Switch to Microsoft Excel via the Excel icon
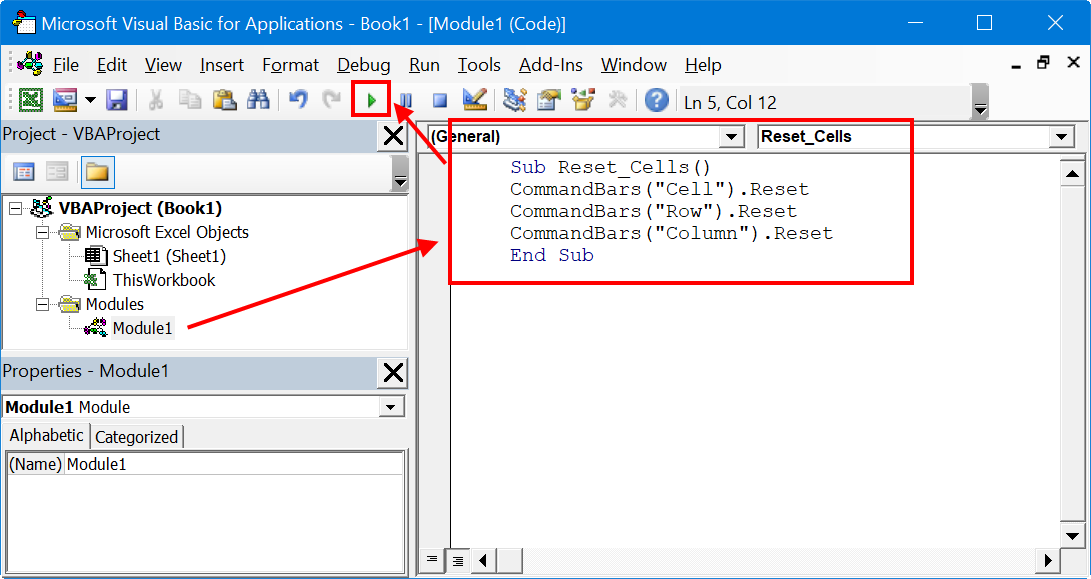Screen dimensions: 1091x579 (30, 100)
